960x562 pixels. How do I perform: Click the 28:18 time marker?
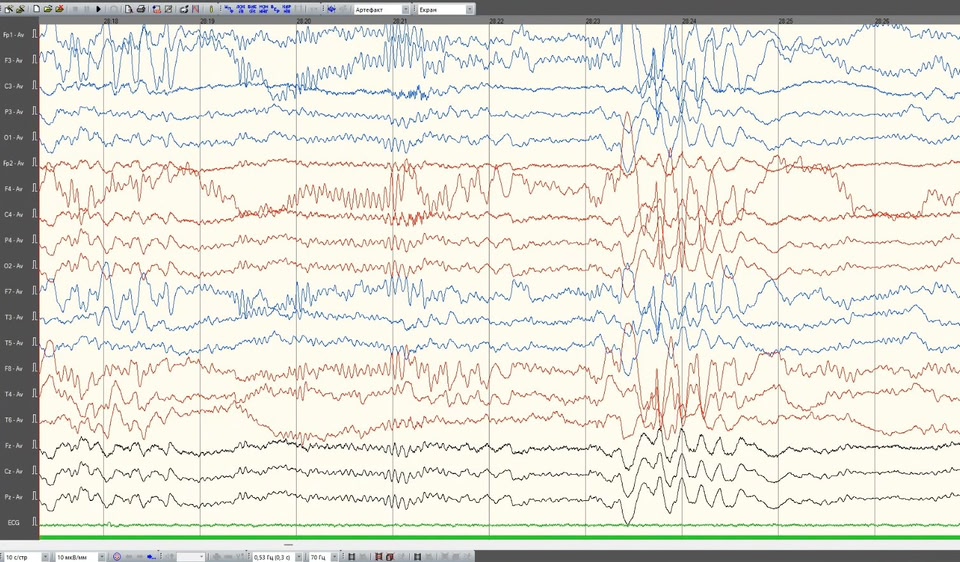point(111,21)
